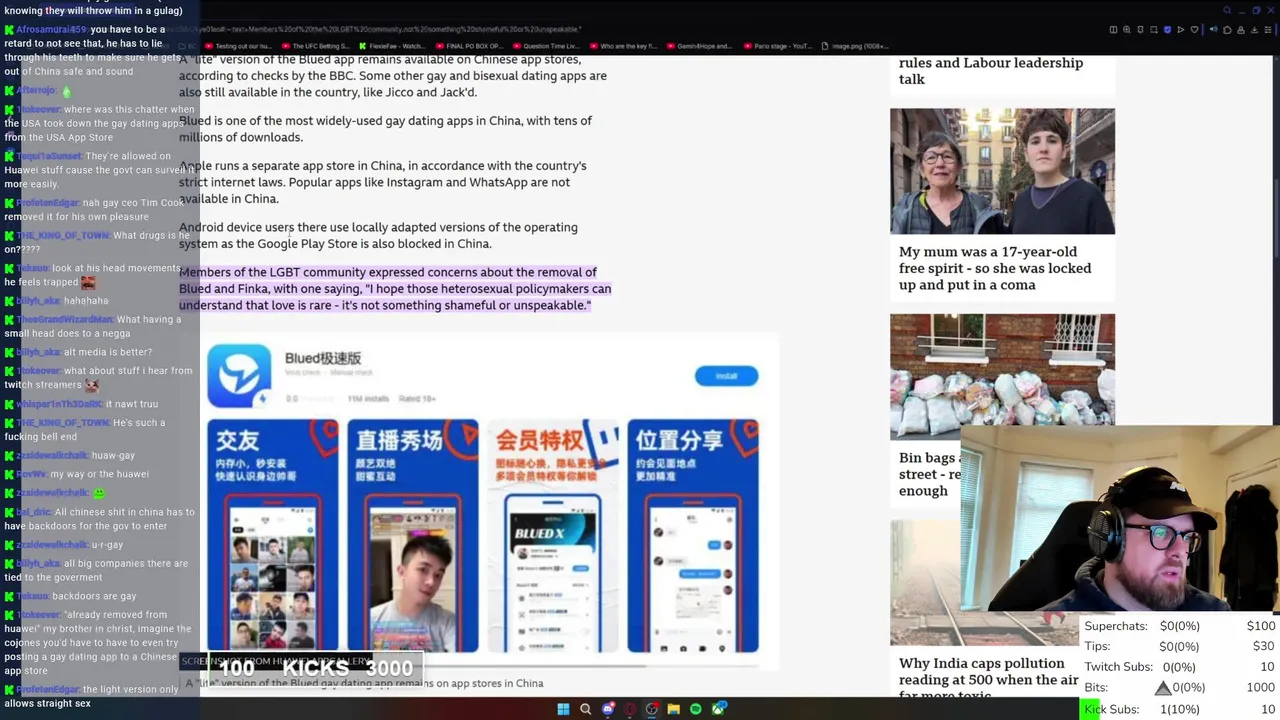The image size is (1280, 720).
Task: Click the 'Twitch Subs:' overlay label
Action: 1120,667
